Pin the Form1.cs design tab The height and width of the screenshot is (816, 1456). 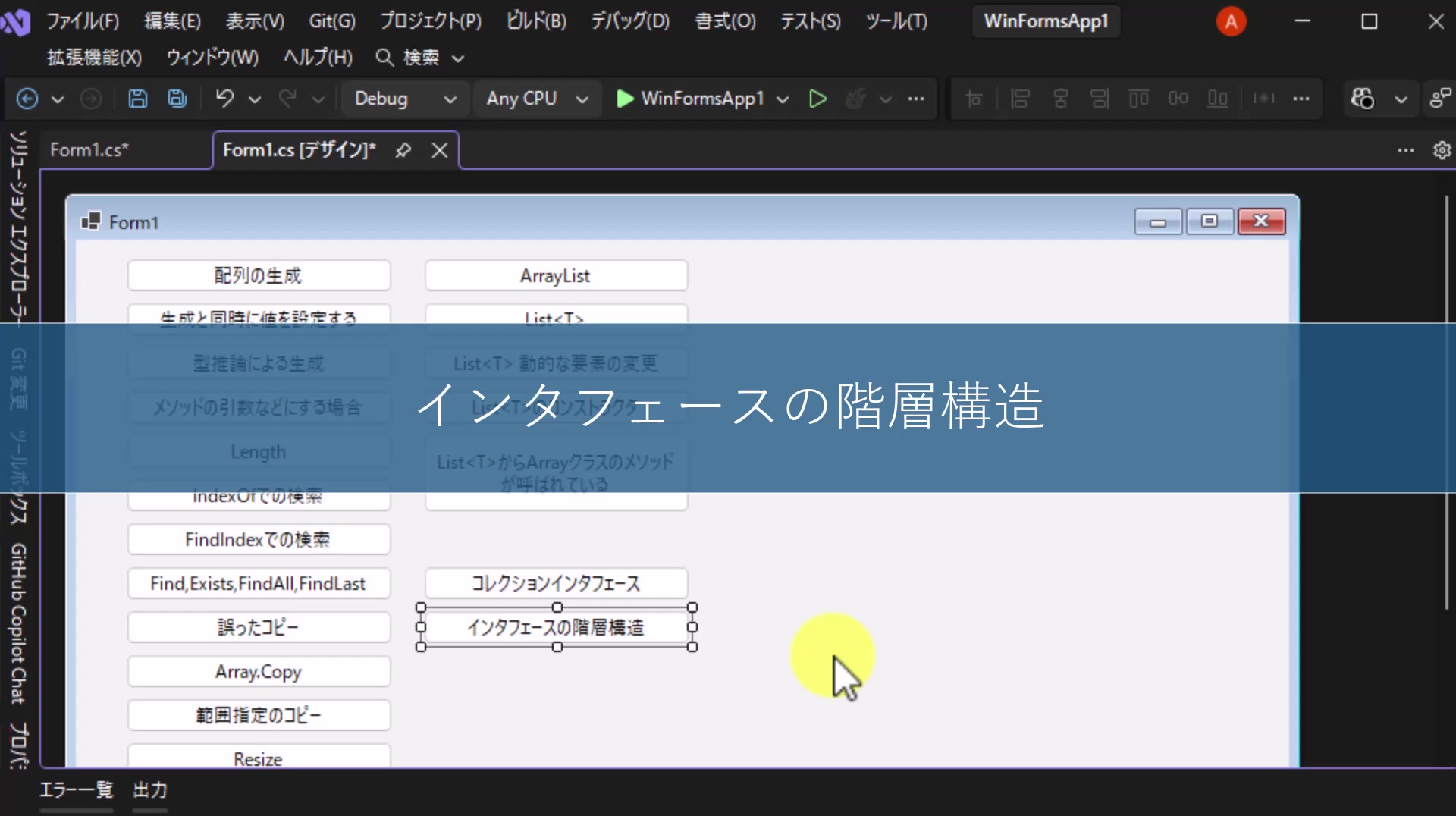pos(403,150)
